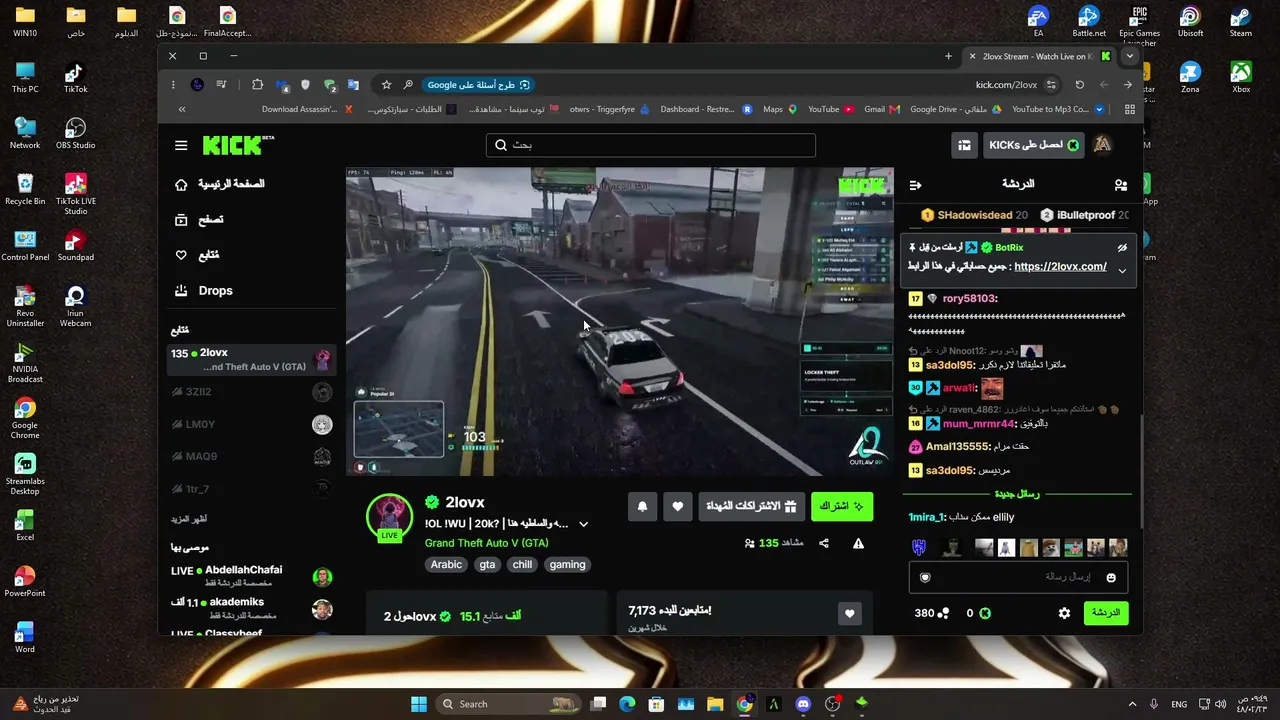The height and width of the screenshot is (720, 1280).
Task: Open the Grand Theft Auto V (GTA) category link
Action: 487,543
